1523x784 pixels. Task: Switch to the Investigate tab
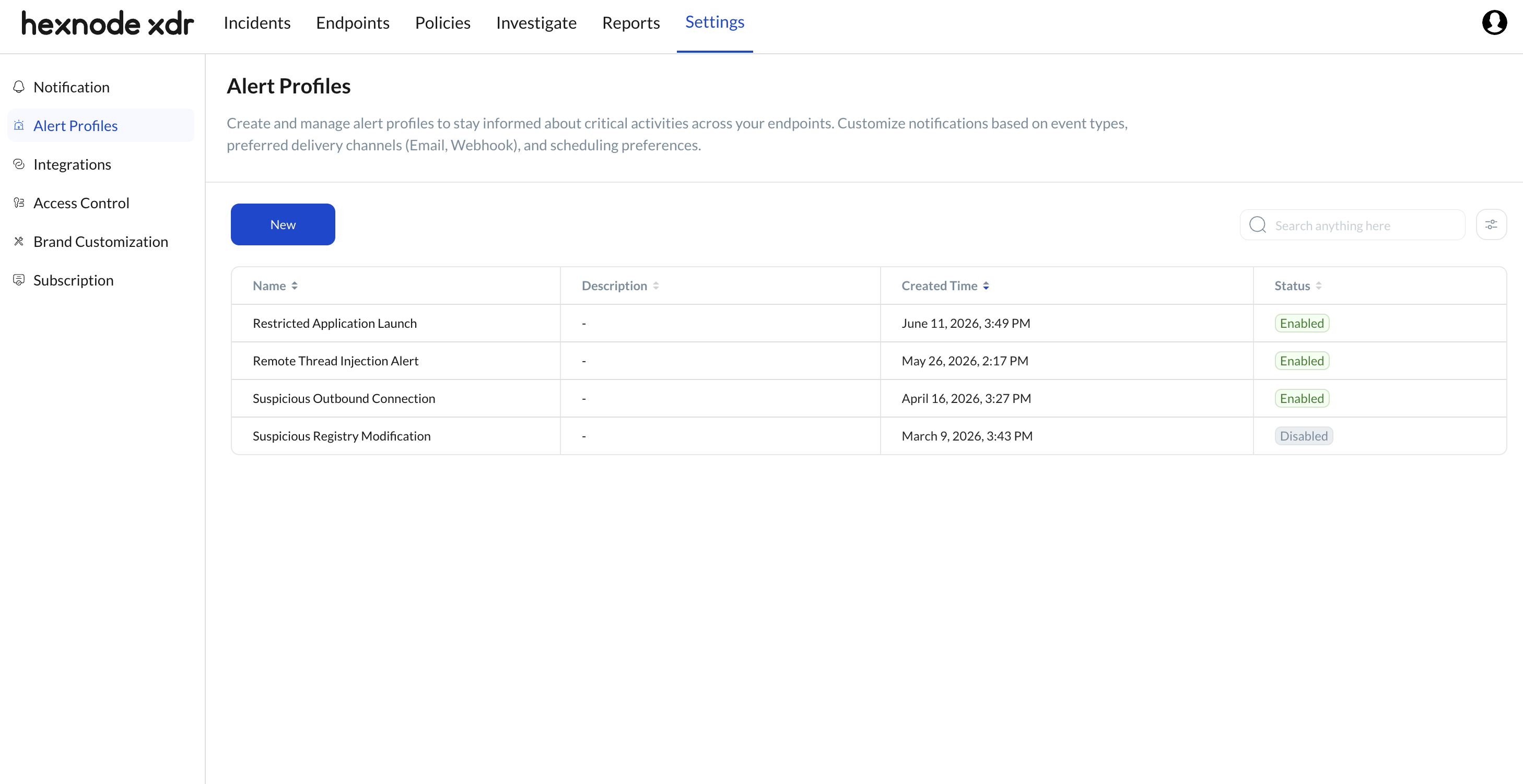click(x=536, y=22)
